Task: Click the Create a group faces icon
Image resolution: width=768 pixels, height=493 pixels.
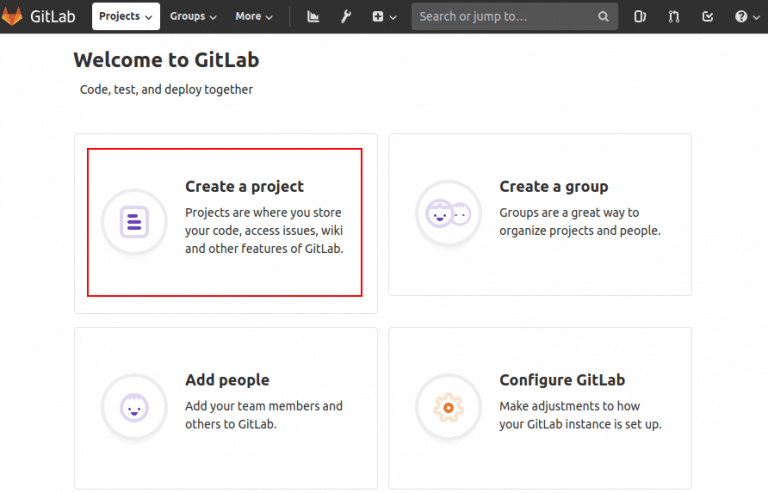Action: 448,213
